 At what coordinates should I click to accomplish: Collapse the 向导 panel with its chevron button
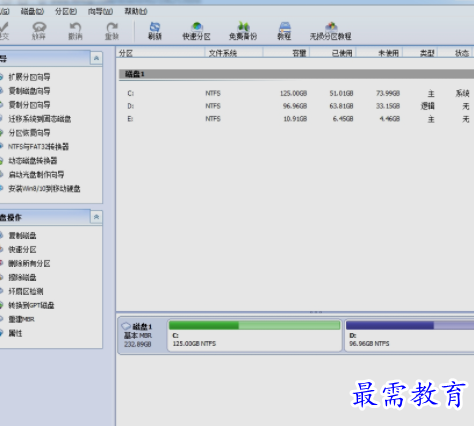[x=96, y=58]
